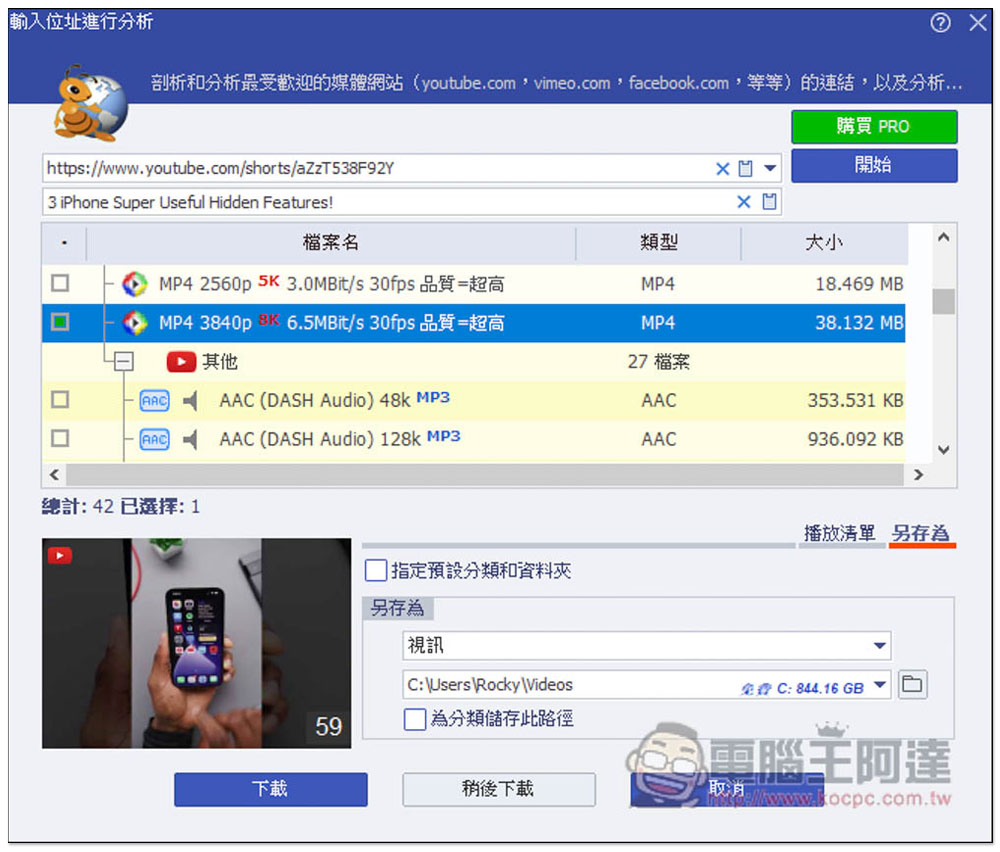Screen dimensions: 1000x852
Task: Select the 18.469 MB size cell
Action: click(858, 284)
